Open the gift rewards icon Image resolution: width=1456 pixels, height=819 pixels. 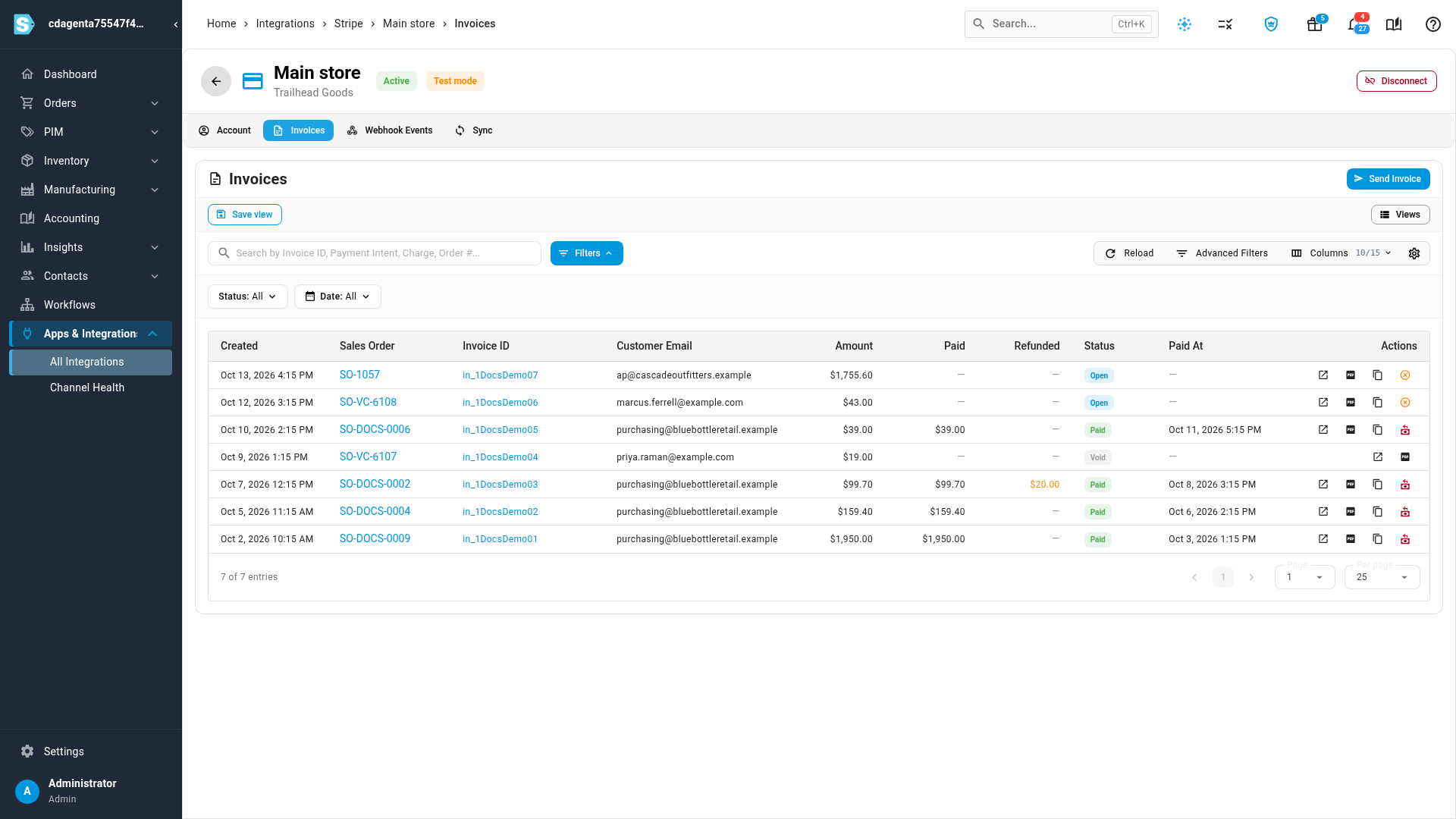pos(1315,24)
